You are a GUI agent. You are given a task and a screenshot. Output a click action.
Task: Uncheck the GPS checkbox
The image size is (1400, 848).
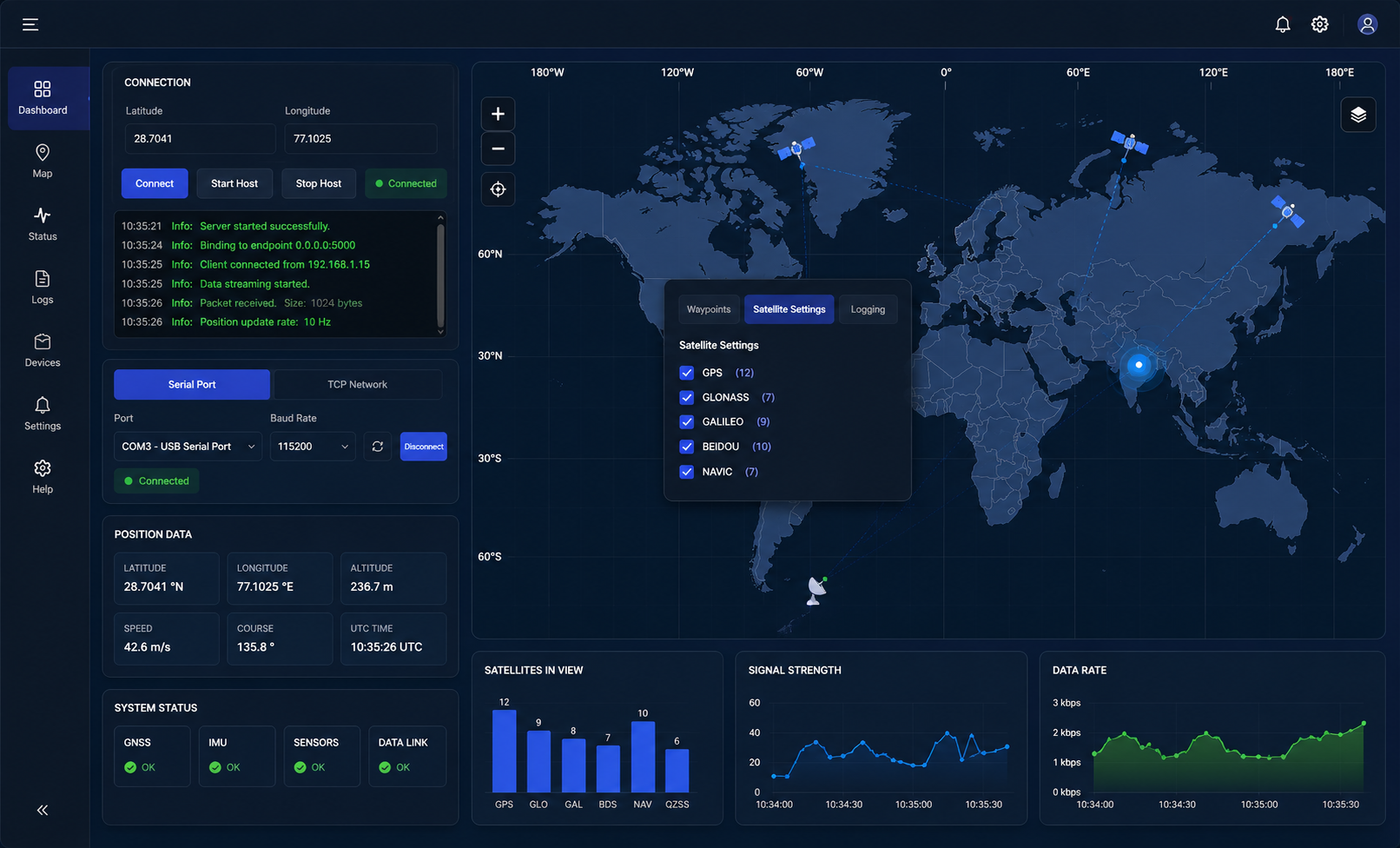[687, 373]
